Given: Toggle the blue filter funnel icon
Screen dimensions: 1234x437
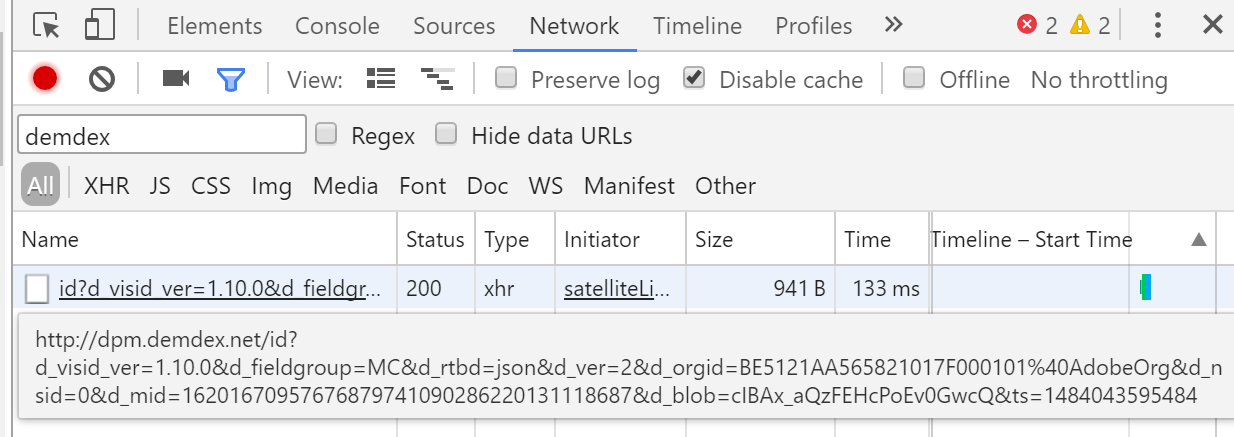Looking at the screenshot, I should tap(231, 79).
